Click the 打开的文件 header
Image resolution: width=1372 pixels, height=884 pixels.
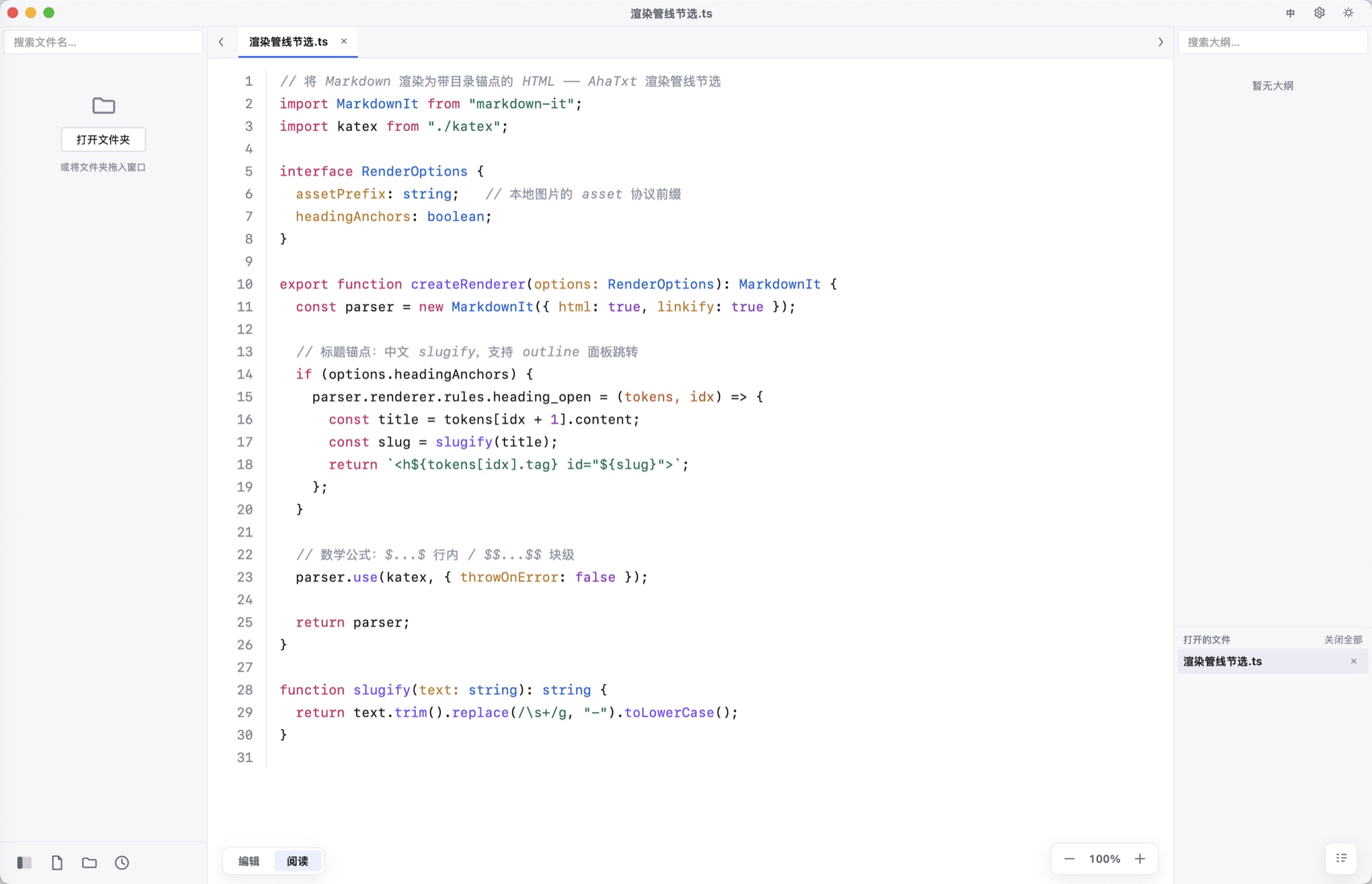coord(1207,640)
